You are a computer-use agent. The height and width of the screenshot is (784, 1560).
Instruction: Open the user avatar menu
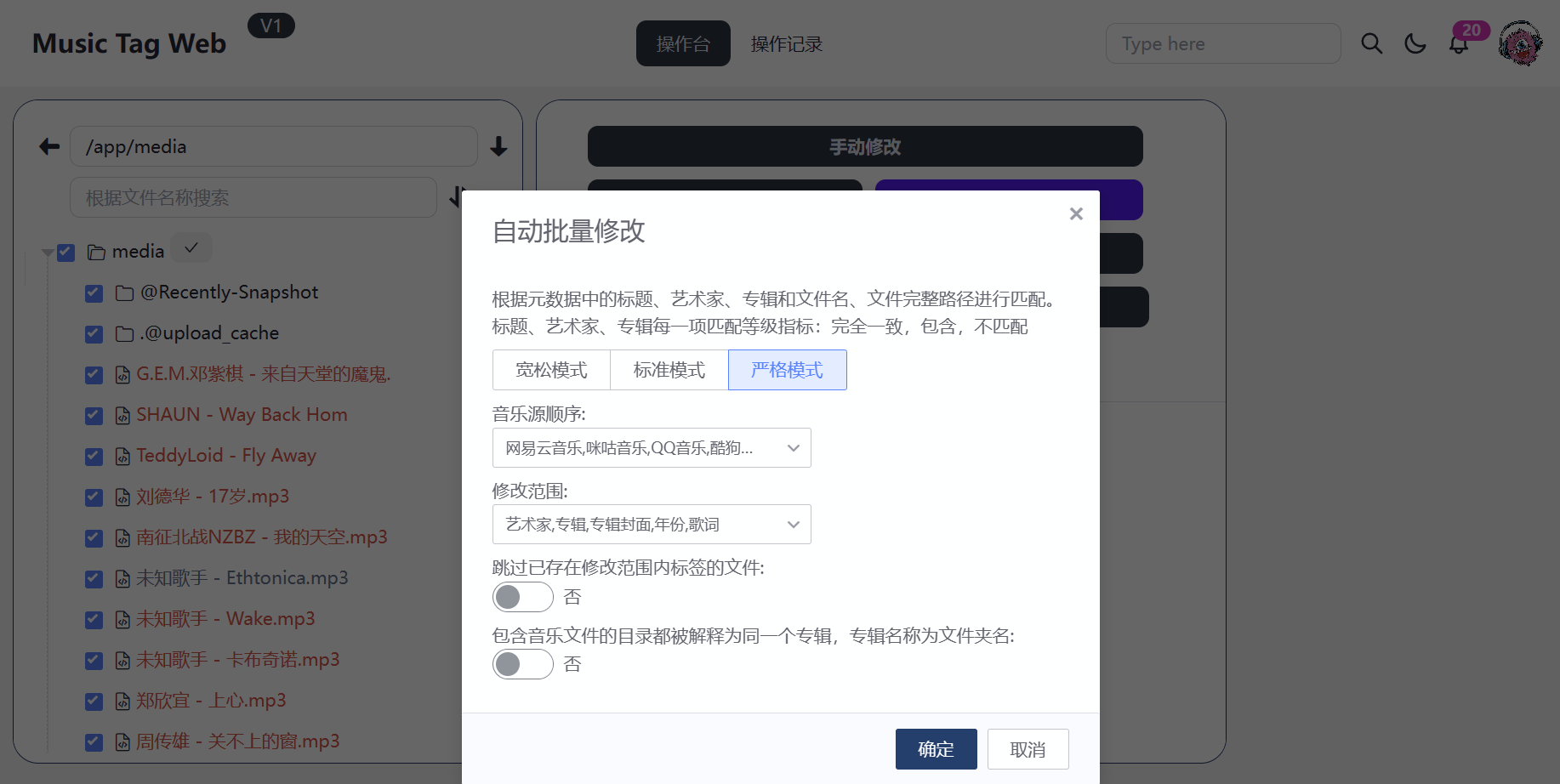tap(1520, 43)
